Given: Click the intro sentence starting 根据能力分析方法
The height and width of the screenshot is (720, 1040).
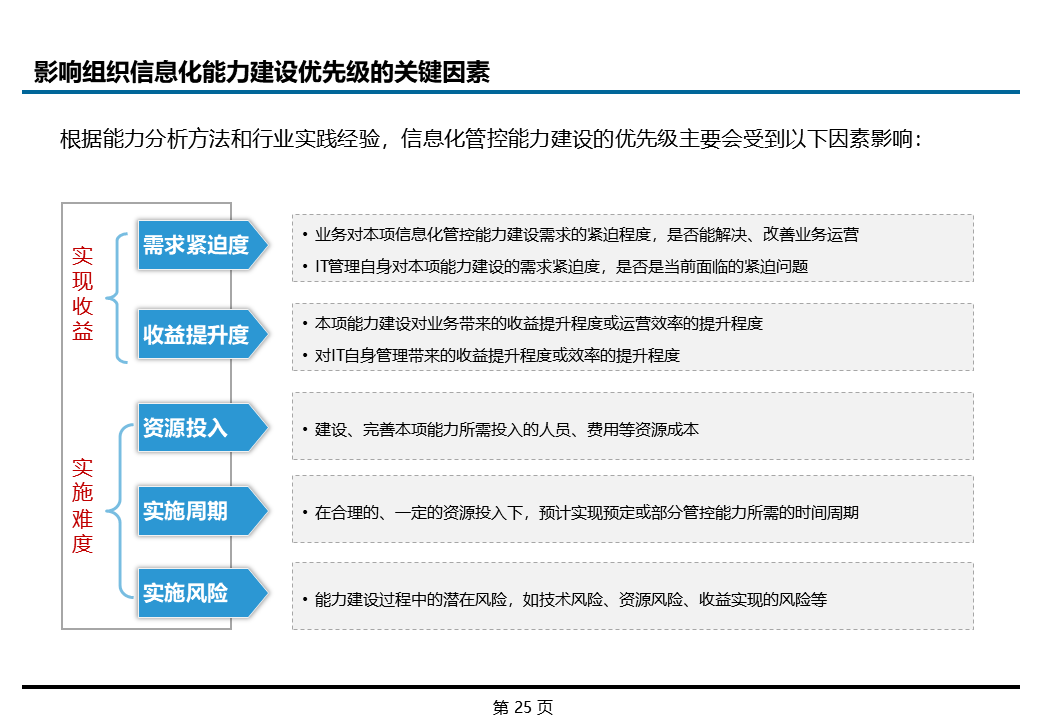Looking at the screenshot, I should (491, 139).
